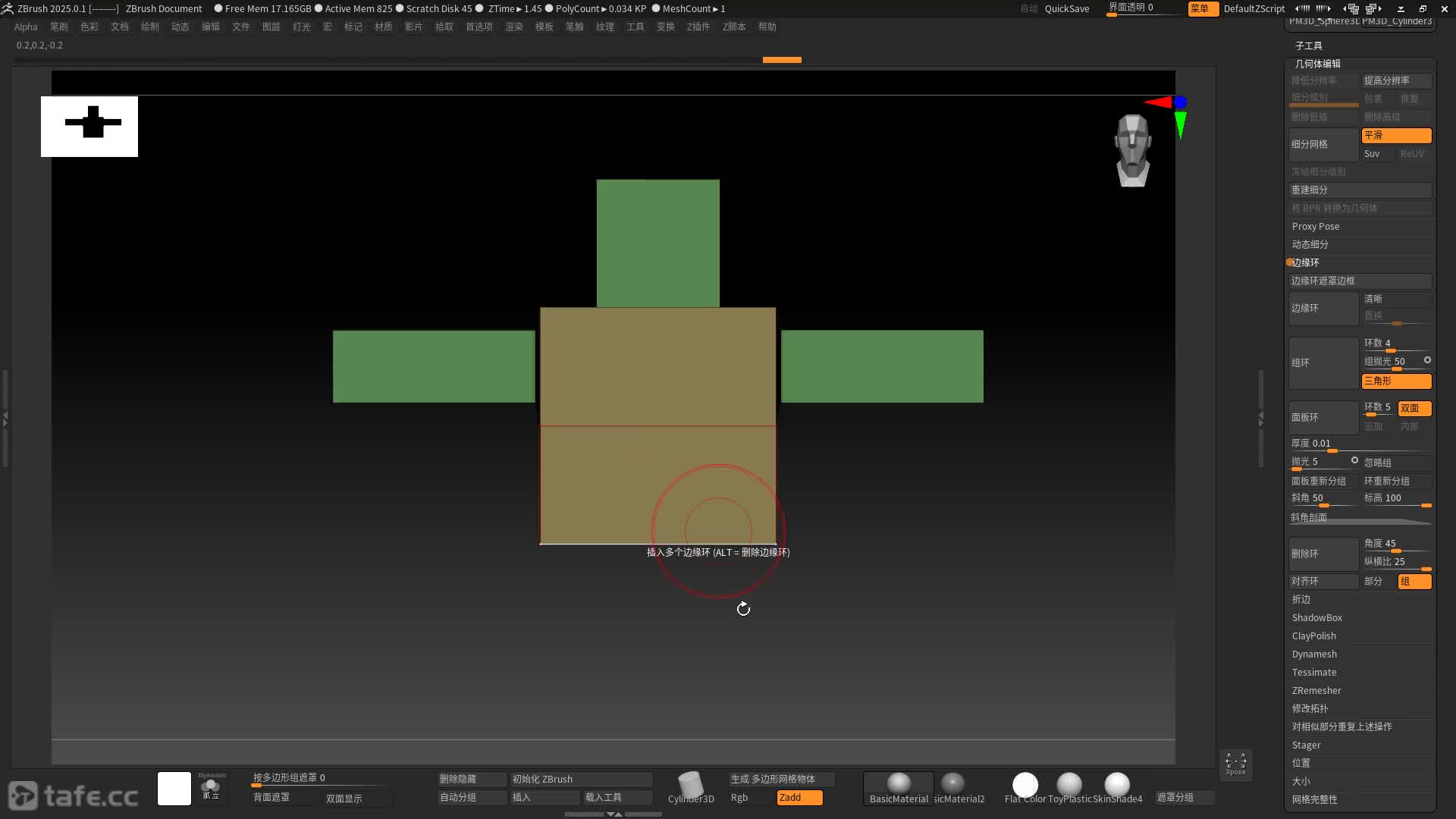Open the 笔刷 brush menu
1456x819 pixels.
coord(58,27)
